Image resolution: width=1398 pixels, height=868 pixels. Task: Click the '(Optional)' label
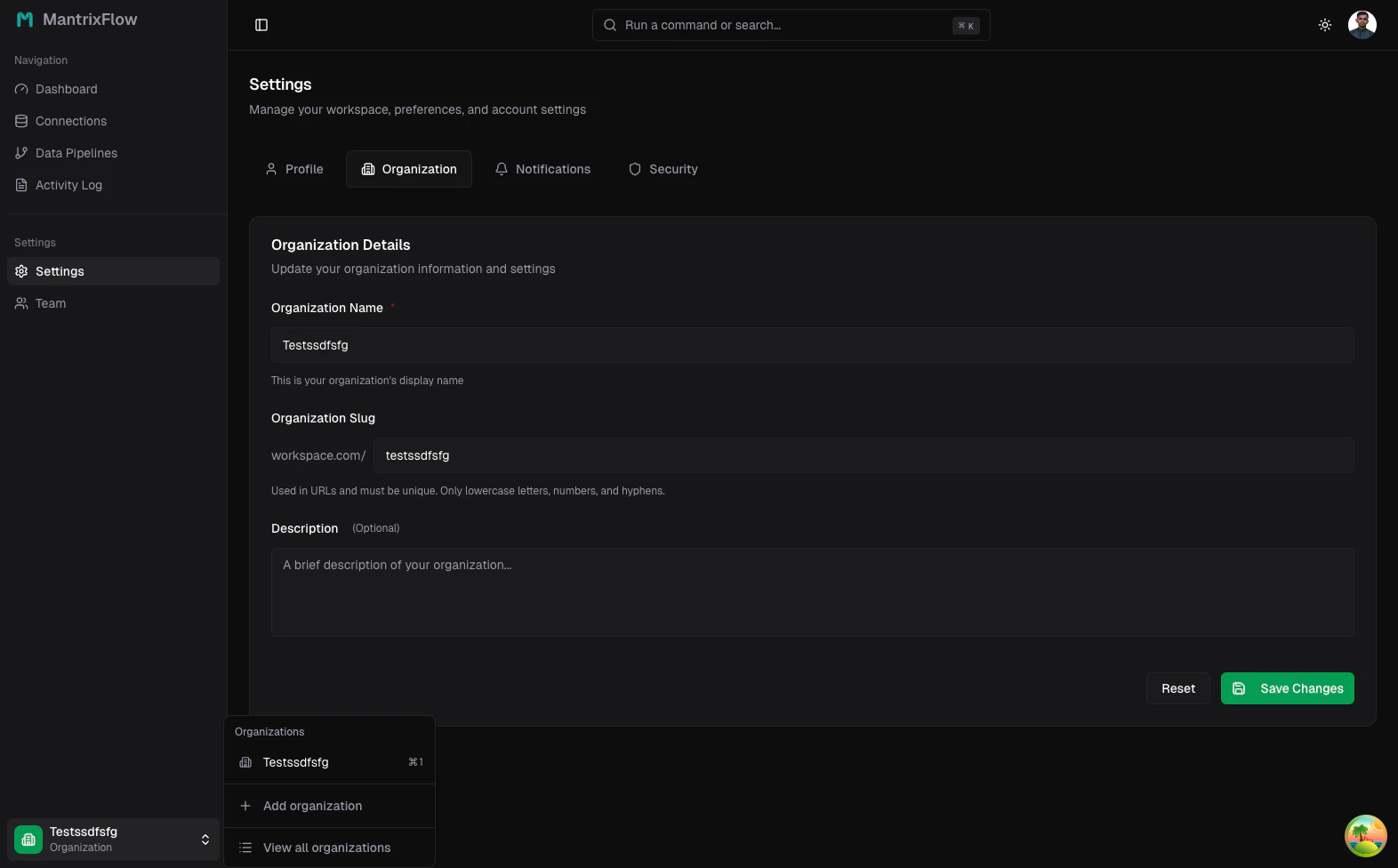point(376,528)
